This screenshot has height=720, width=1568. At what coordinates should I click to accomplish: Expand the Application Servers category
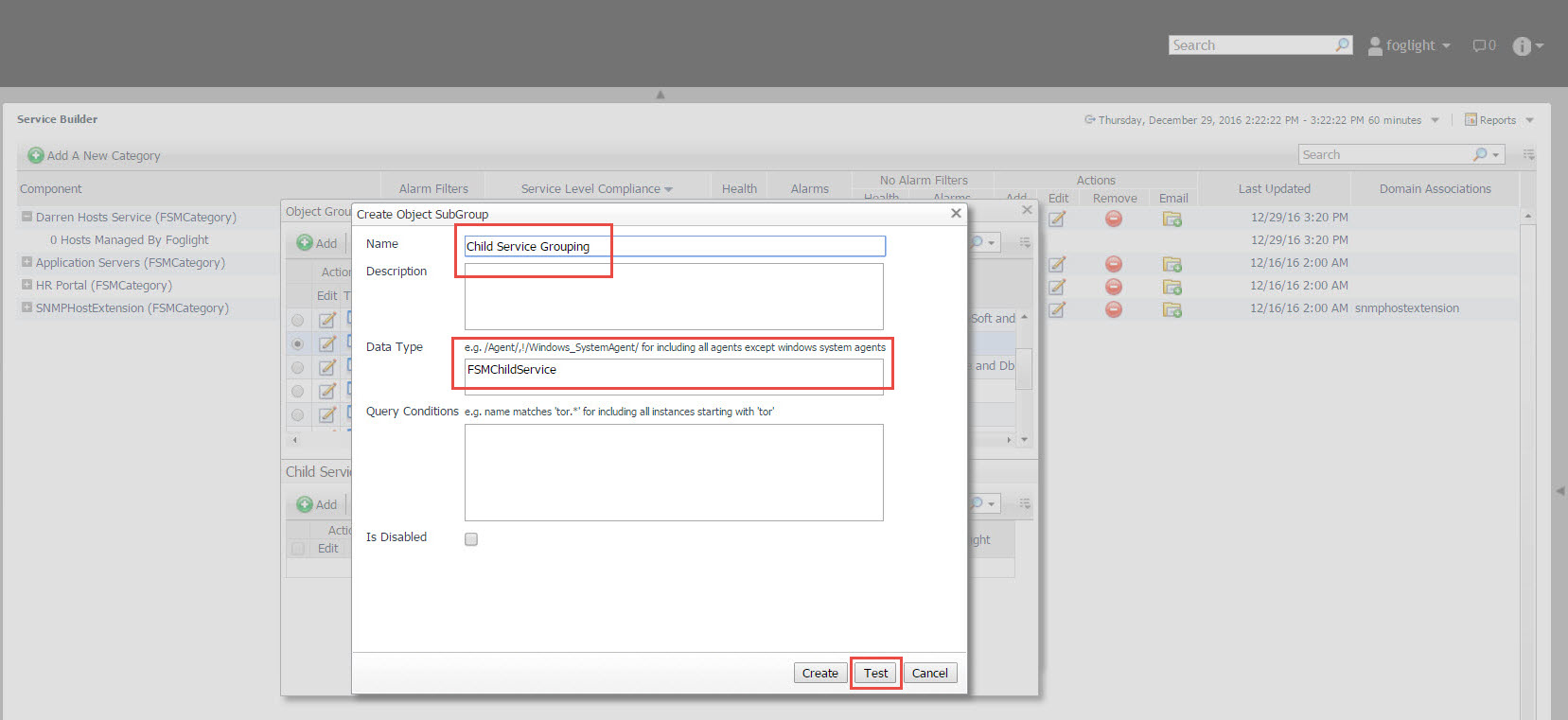point(26,262)
